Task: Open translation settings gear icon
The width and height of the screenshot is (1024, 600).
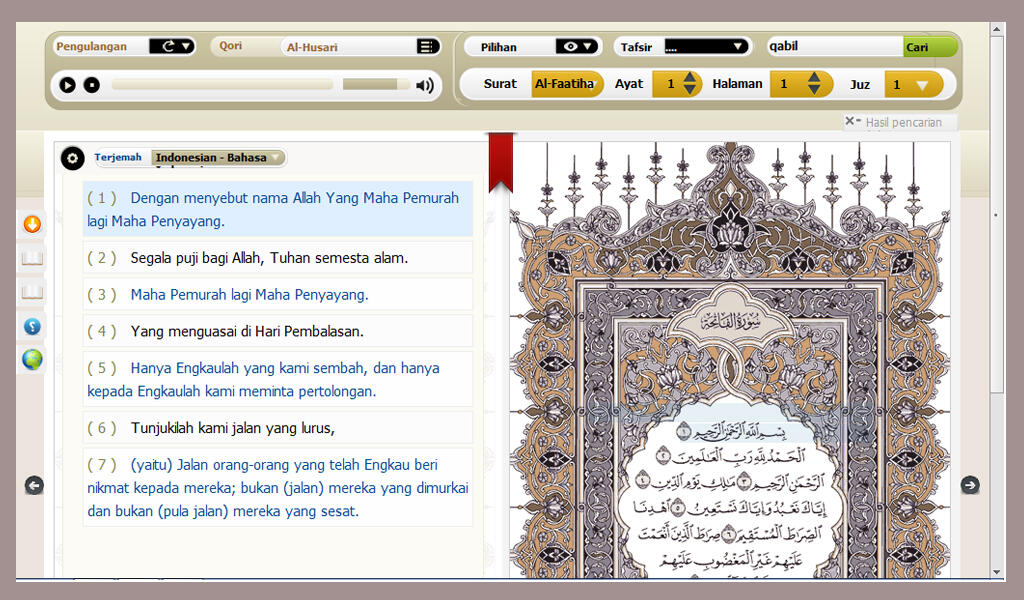Action: point(72,158)
